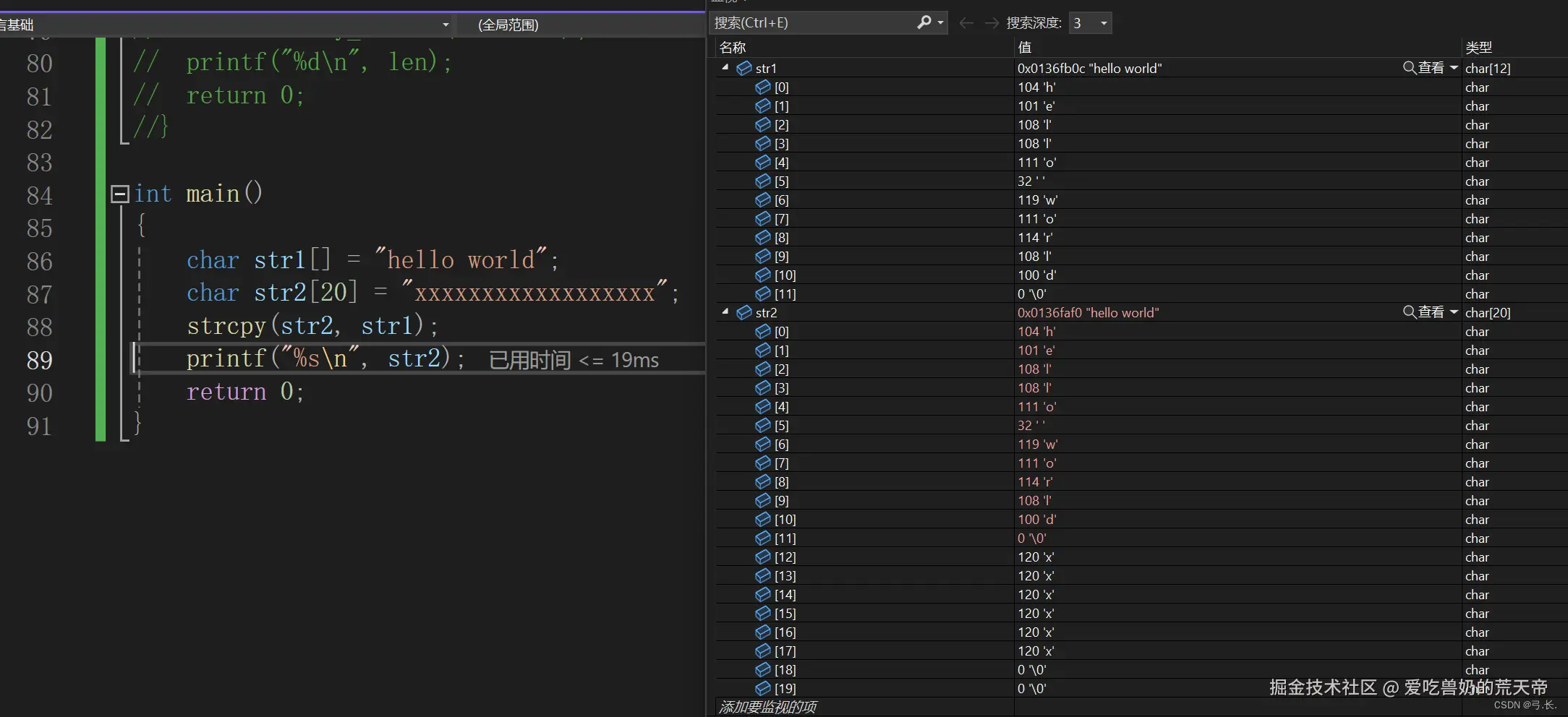The image size is (1568, 717).
Task: Click the str2 [10] element row label
Action: (x=785, y=519)
